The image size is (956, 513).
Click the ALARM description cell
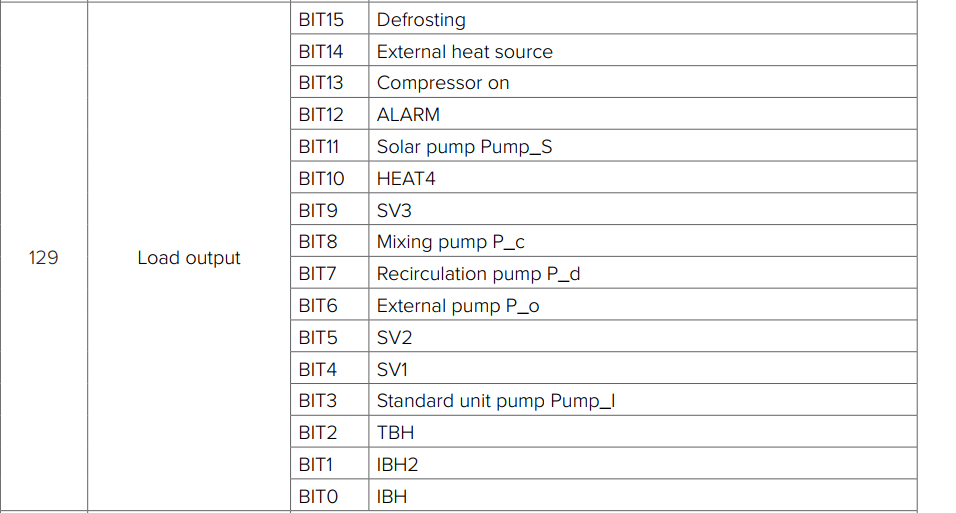tap(643, 113)
